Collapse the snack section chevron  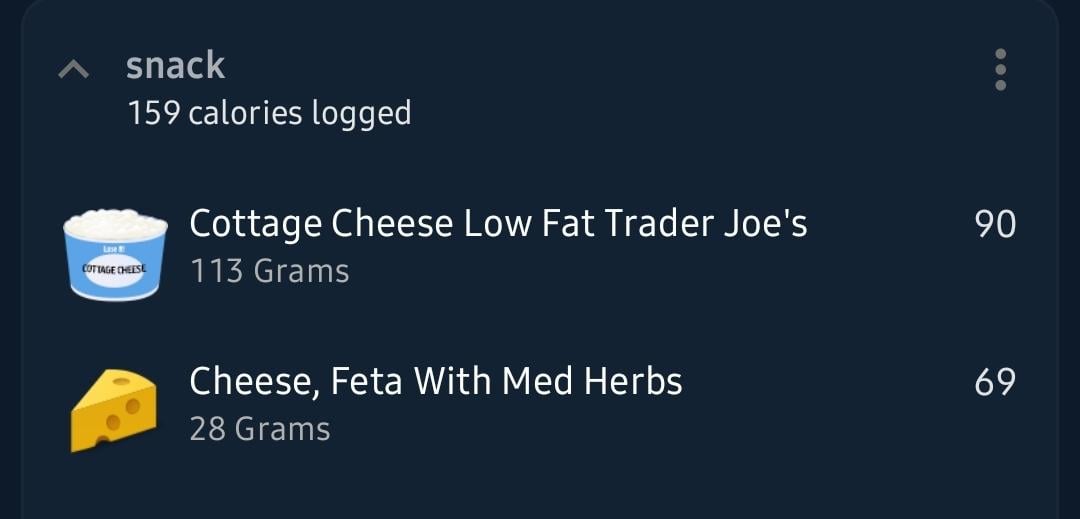point(74,69)
